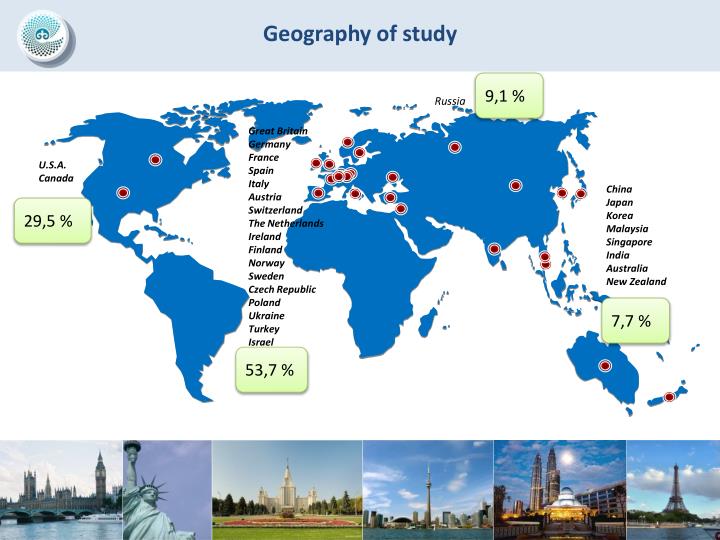Click the red map marker on Korea

(x=562, y=193)
